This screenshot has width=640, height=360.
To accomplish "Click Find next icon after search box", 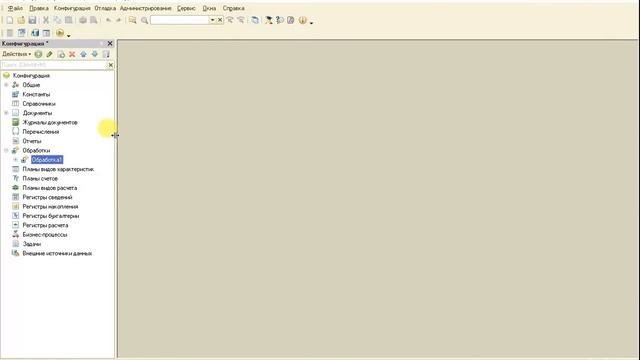I will 230,20.
